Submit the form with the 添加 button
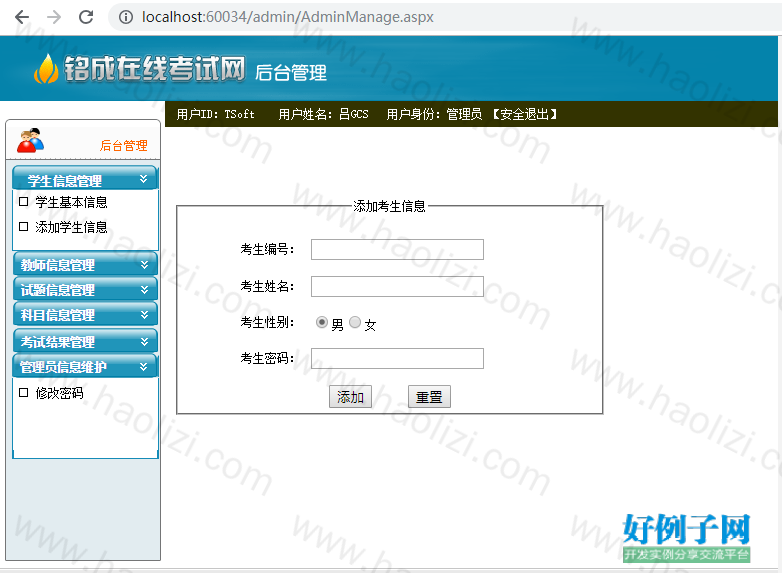 (350, 397)
